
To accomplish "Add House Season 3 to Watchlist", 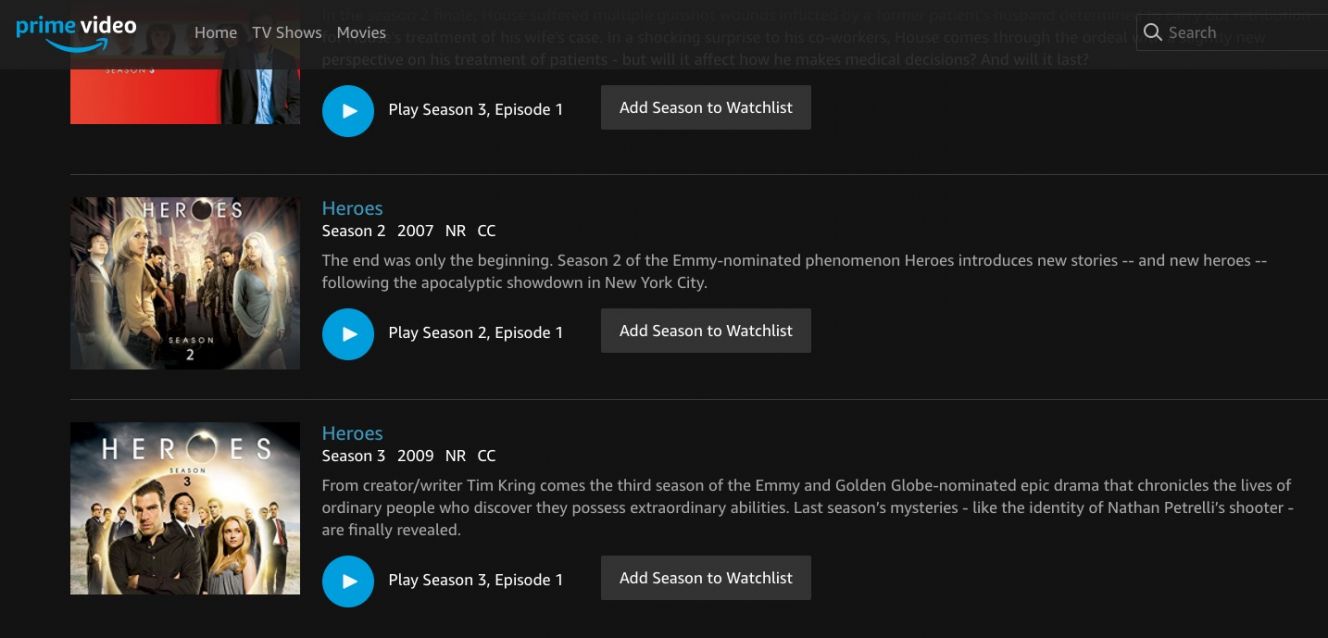I will coord(706,107).
